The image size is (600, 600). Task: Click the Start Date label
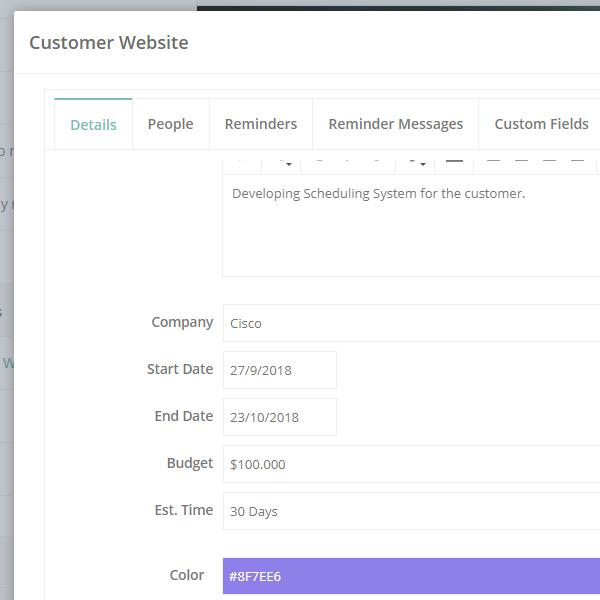[180, 369]
